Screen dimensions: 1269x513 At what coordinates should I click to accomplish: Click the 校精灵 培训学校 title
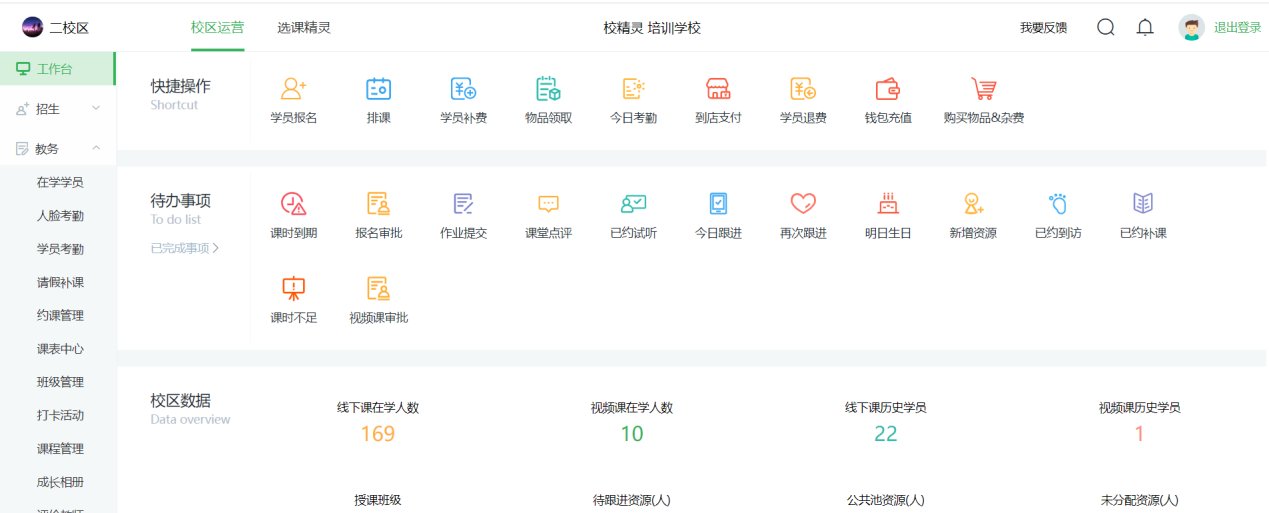(652, 28)
